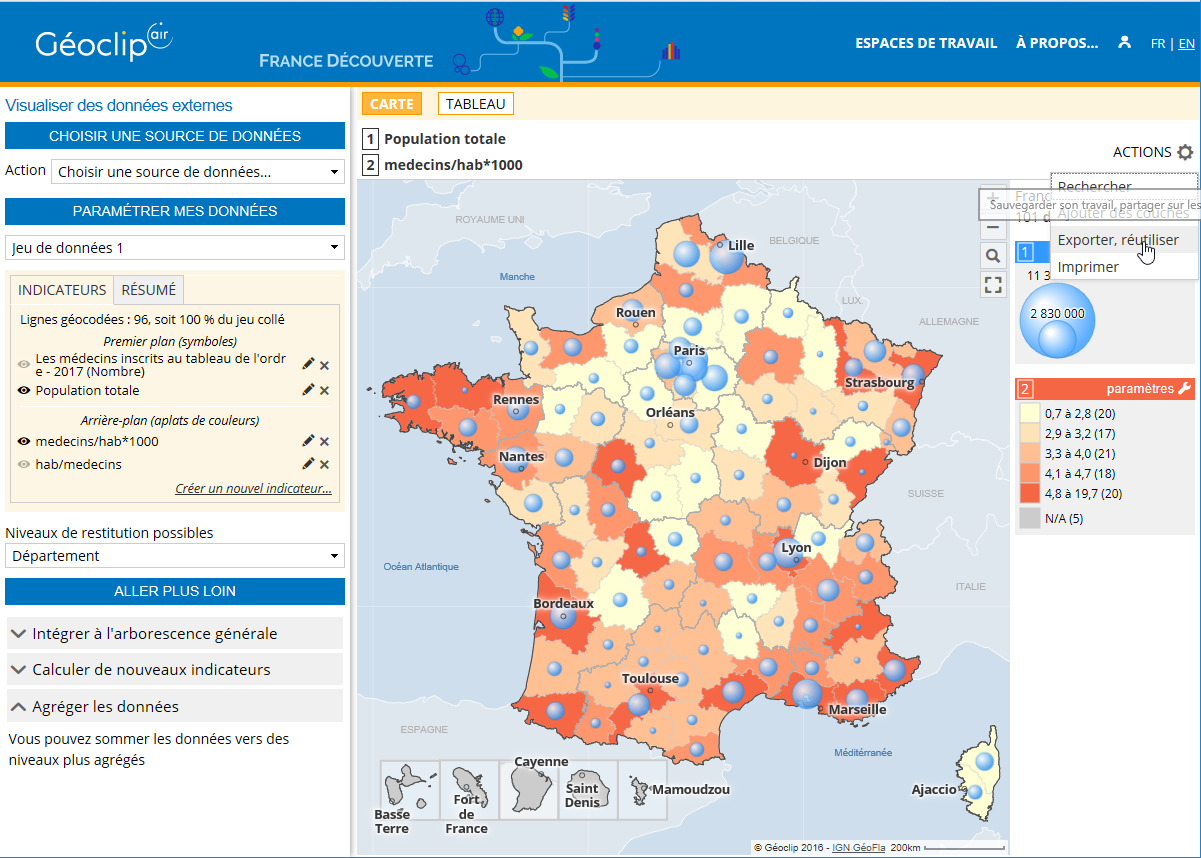
Task: Open the Choisir une source de données dropdown
Action: (x=198, y=172)
